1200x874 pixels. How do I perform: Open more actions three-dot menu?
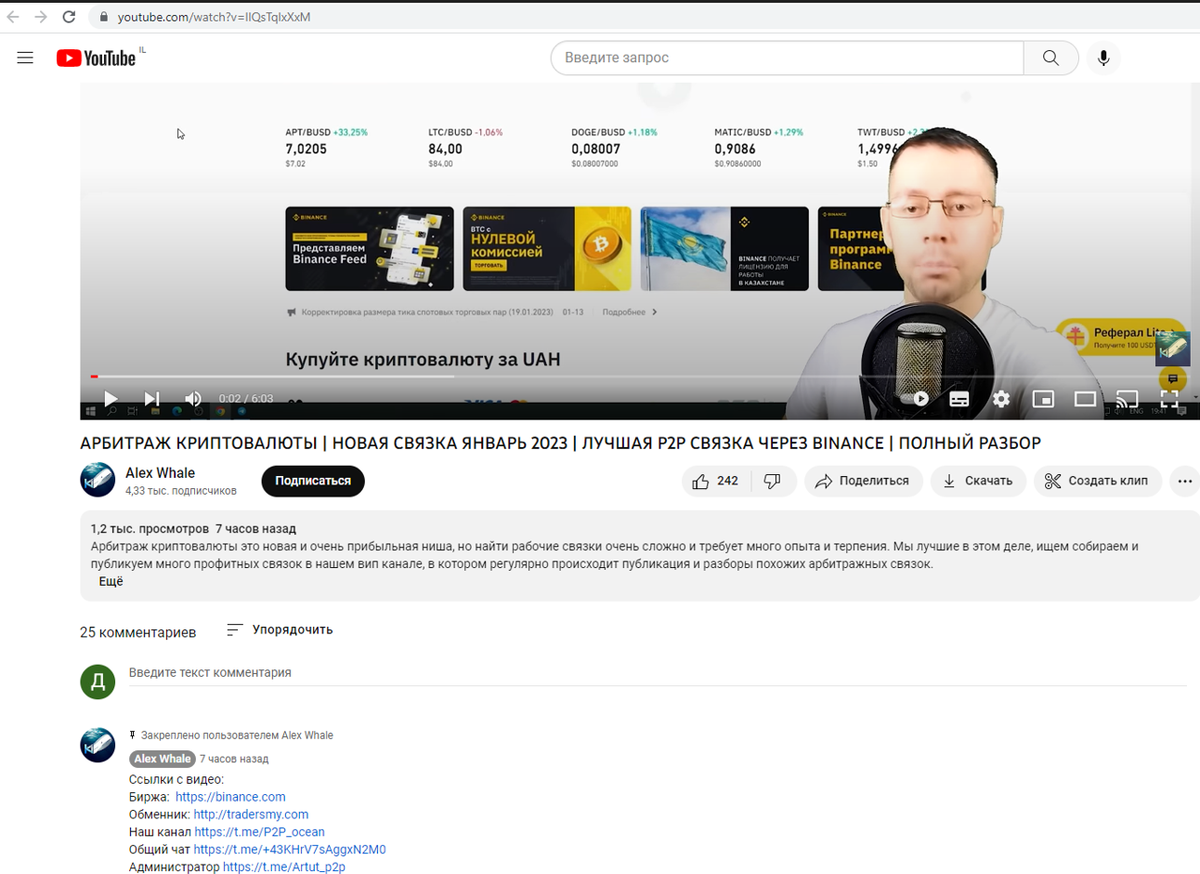click(x=1185, y=481)
